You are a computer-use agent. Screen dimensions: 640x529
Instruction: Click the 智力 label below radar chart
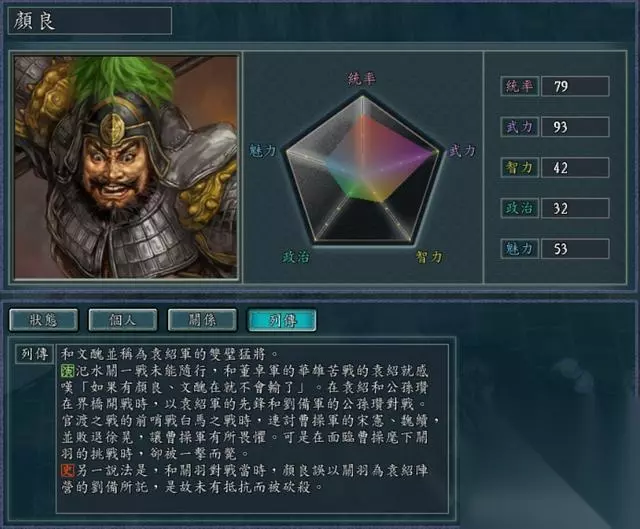pyautogui.click(x=429, y=257)
